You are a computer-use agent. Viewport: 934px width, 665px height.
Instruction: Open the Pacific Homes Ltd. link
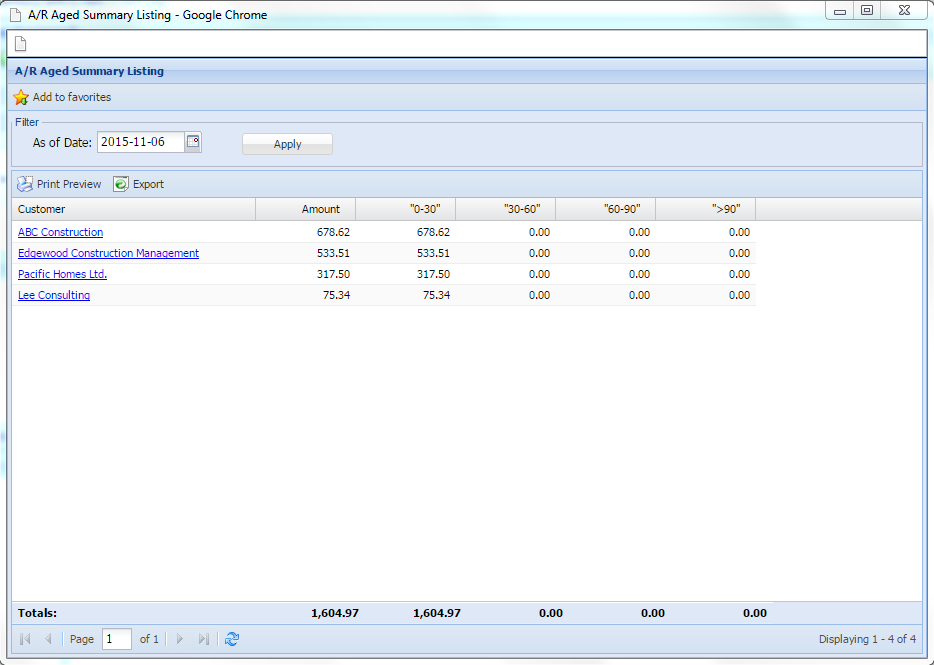[x=62, y=274]
